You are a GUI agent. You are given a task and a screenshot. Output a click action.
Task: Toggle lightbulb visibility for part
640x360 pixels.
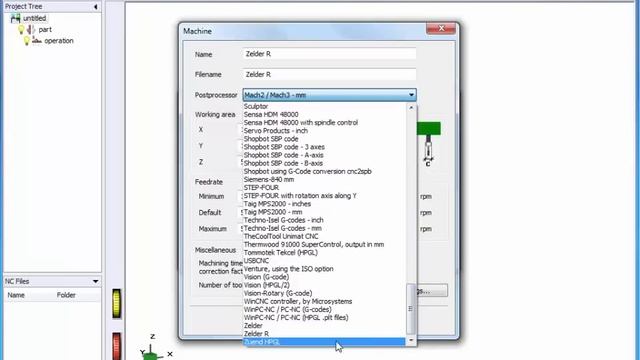tap(21, 29)
